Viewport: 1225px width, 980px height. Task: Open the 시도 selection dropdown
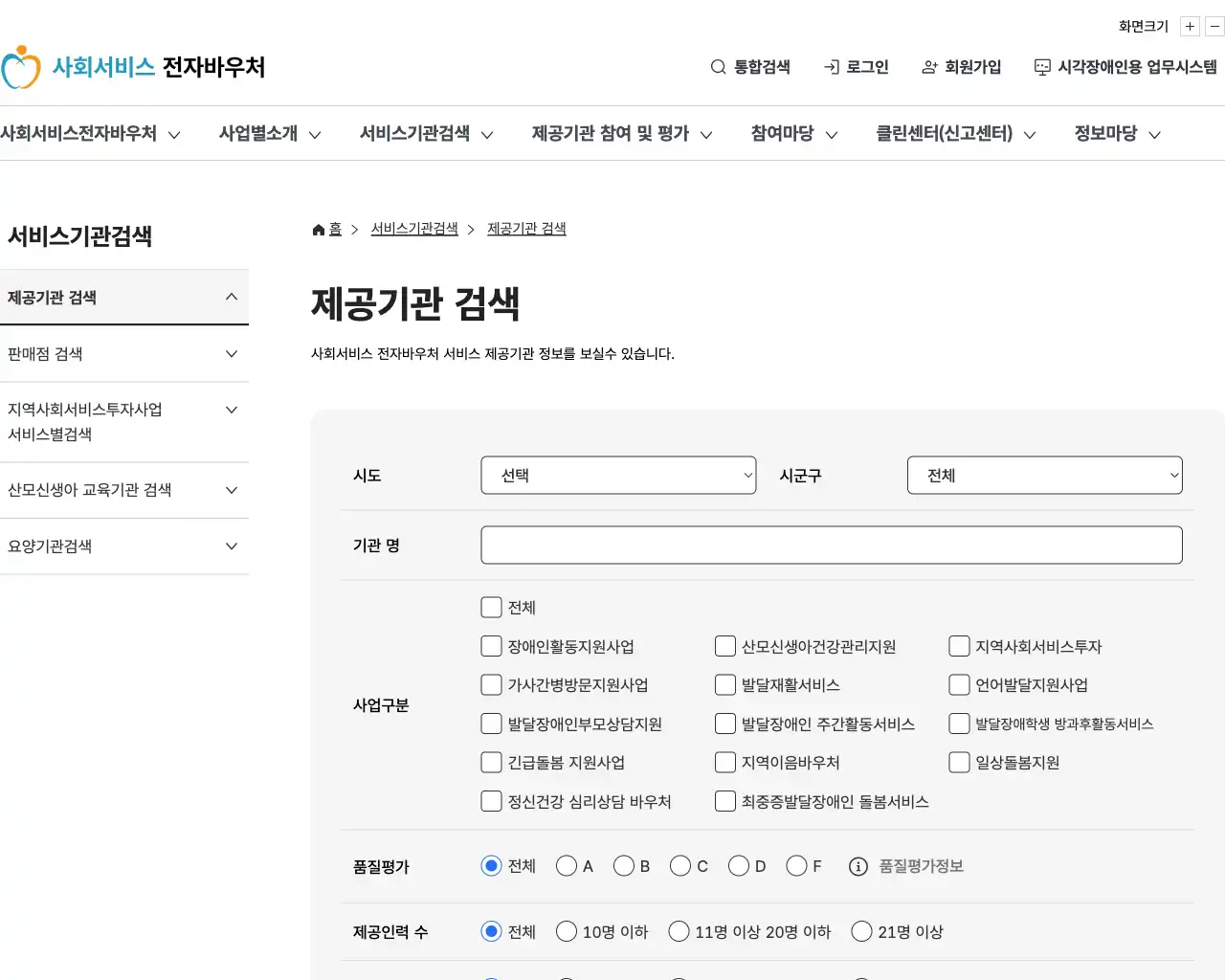pos(617,475)
